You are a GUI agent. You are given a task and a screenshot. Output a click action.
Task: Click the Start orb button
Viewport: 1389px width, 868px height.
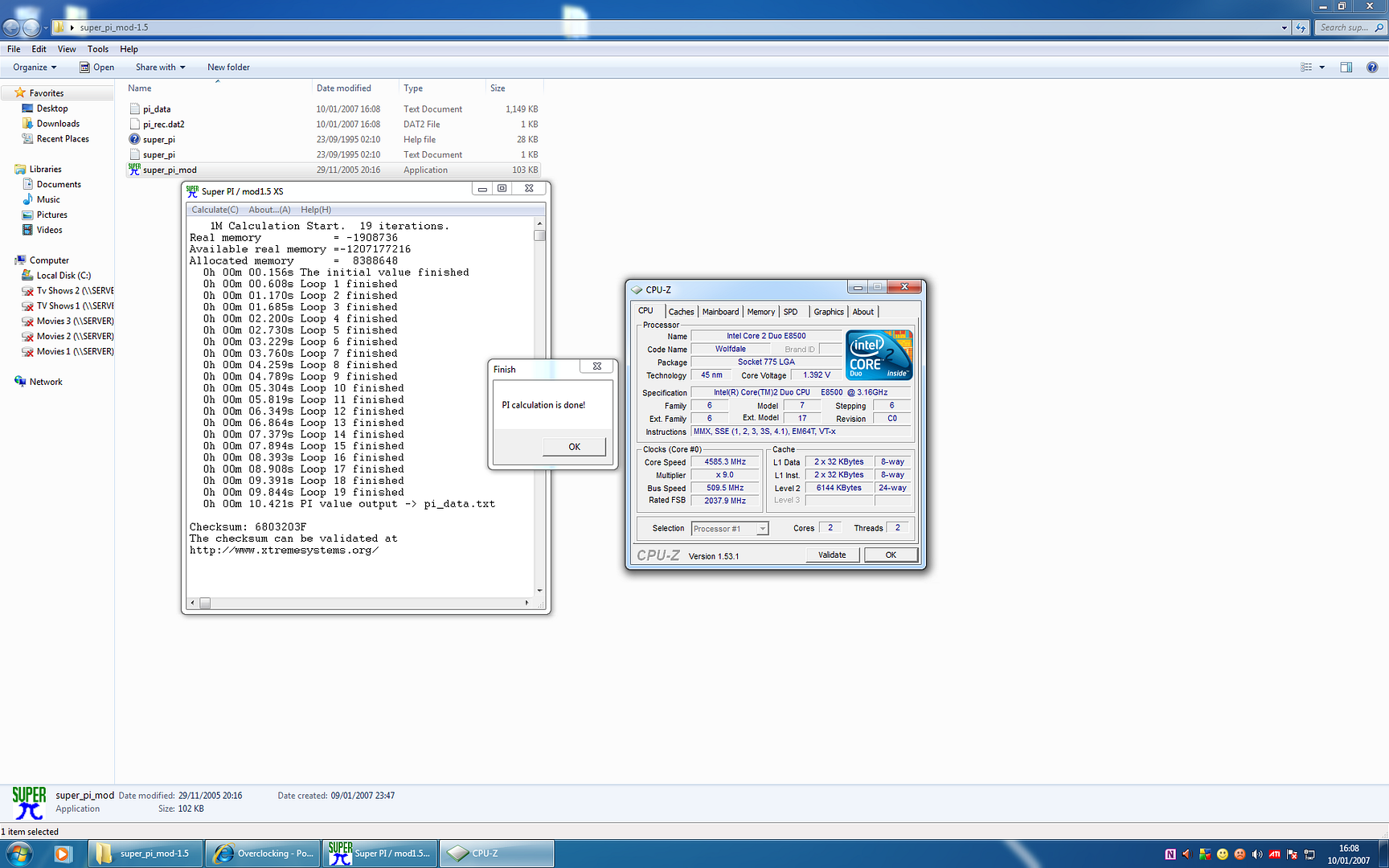coord(19,854)
